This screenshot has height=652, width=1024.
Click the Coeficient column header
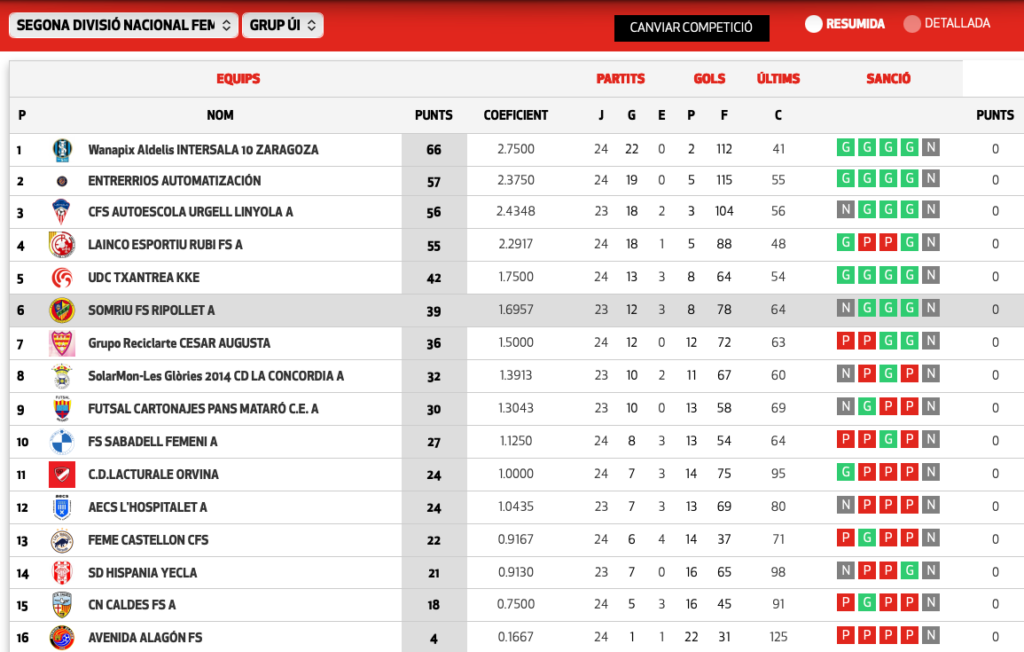pyautogui.click(x=515, y=115)
